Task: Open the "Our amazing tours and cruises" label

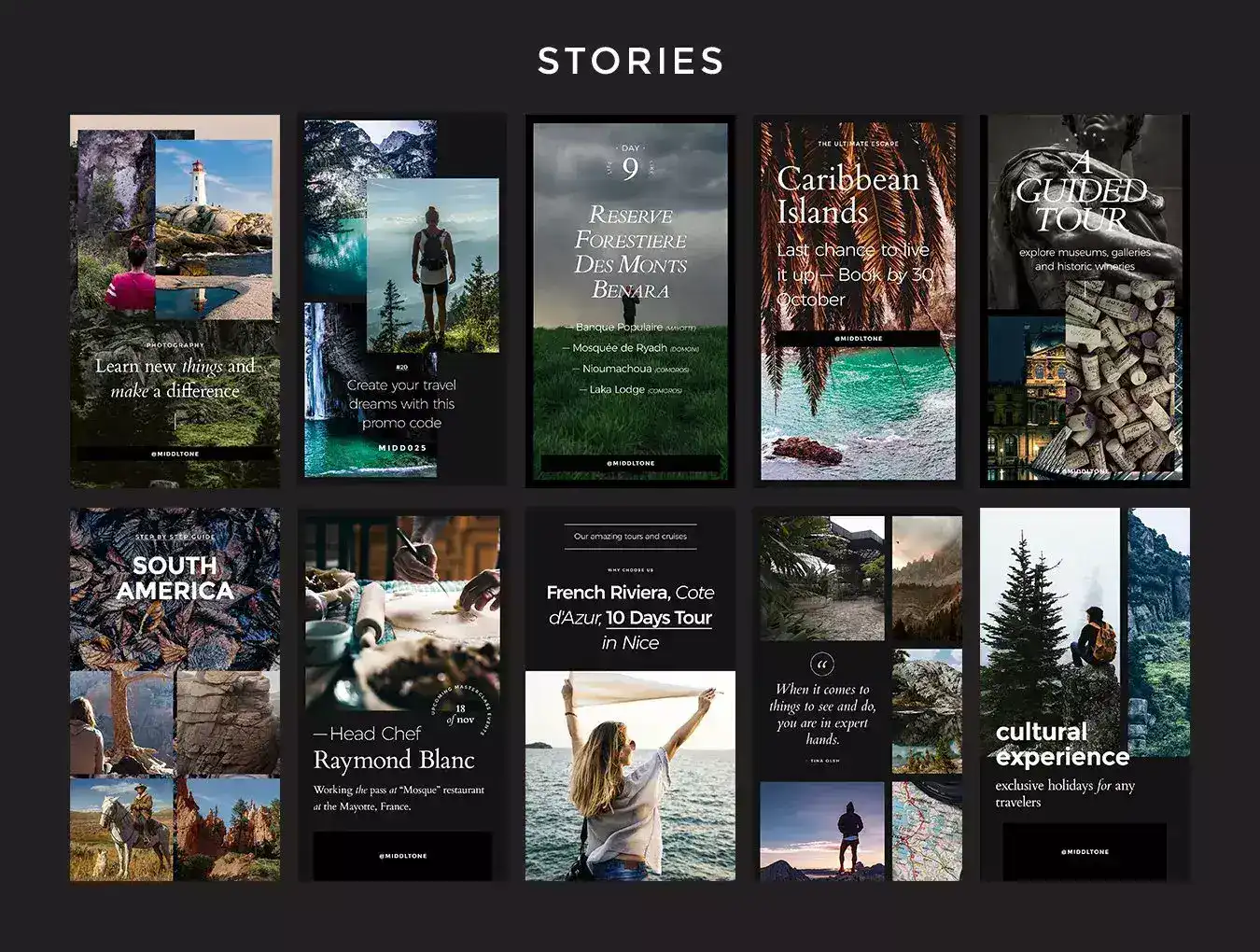Action: tap(630, 537)
